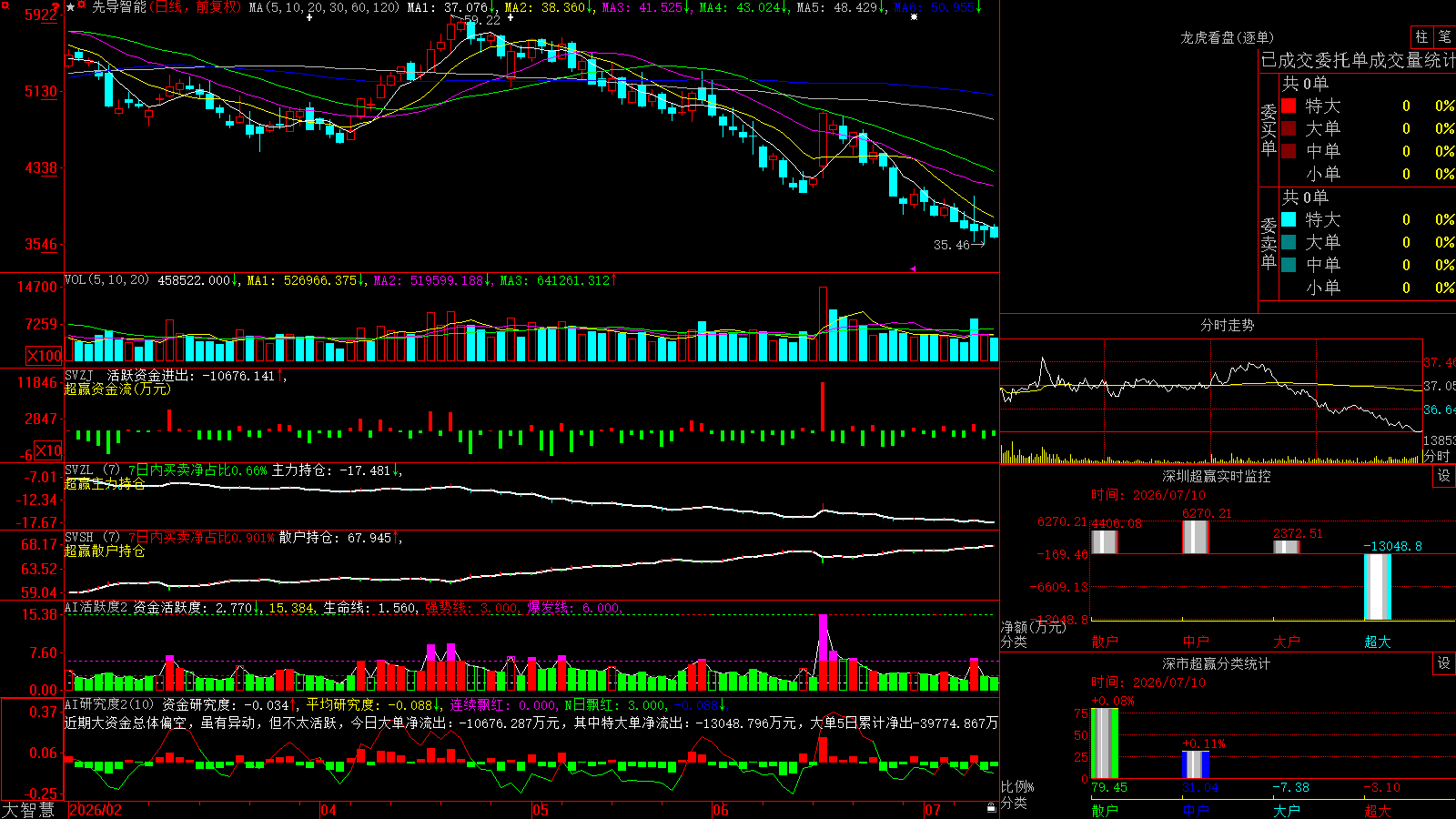
Task: Click the 已成交委托单成交量统计 header
Action: pos(1358,60)
